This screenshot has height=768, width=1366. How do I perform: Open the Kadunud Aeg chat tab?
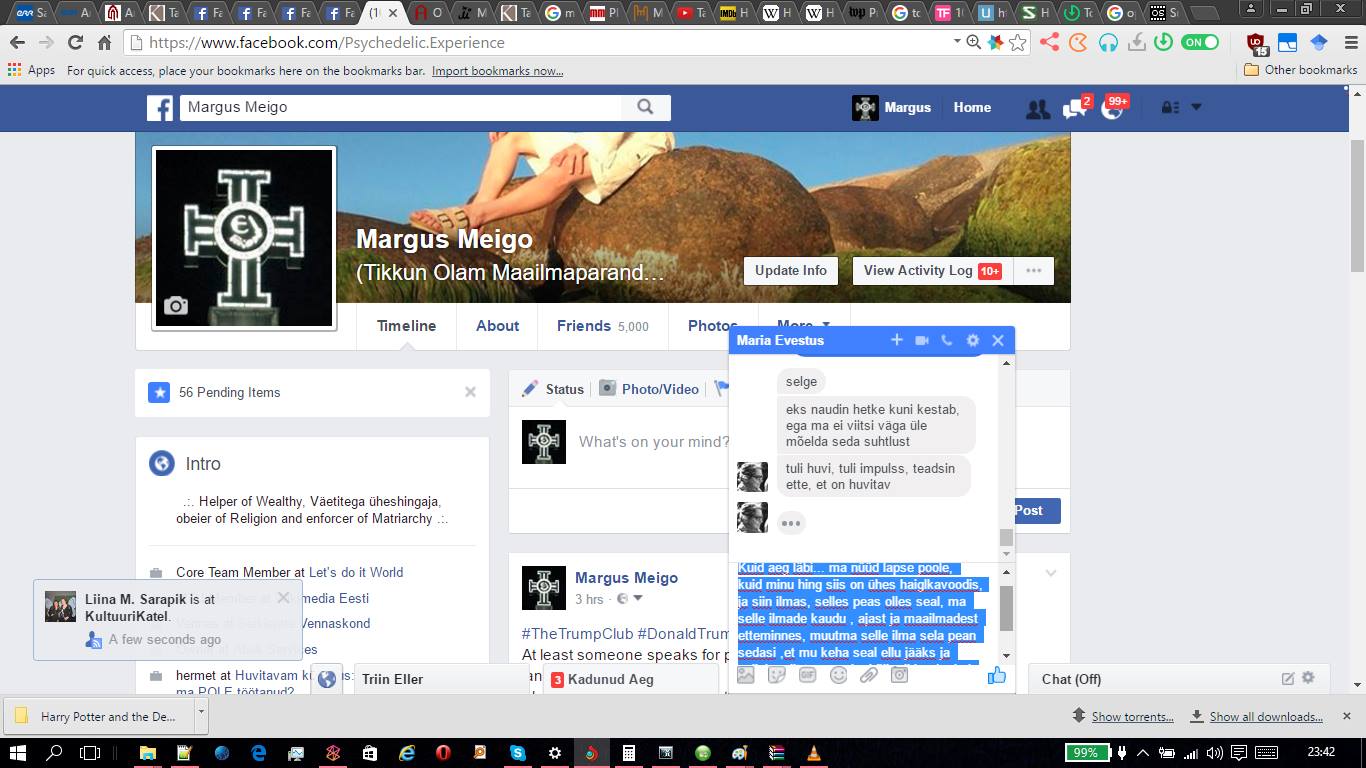[x=630, y=679]
